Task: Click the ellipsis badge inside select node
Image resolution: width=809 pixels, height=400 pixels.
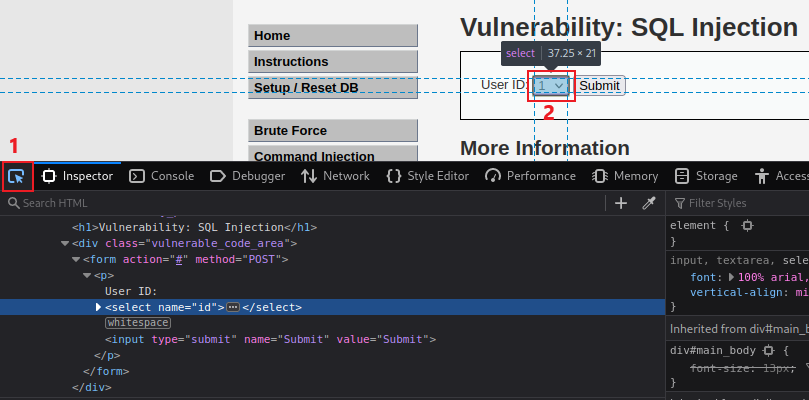Action: [x=233, y=308]
